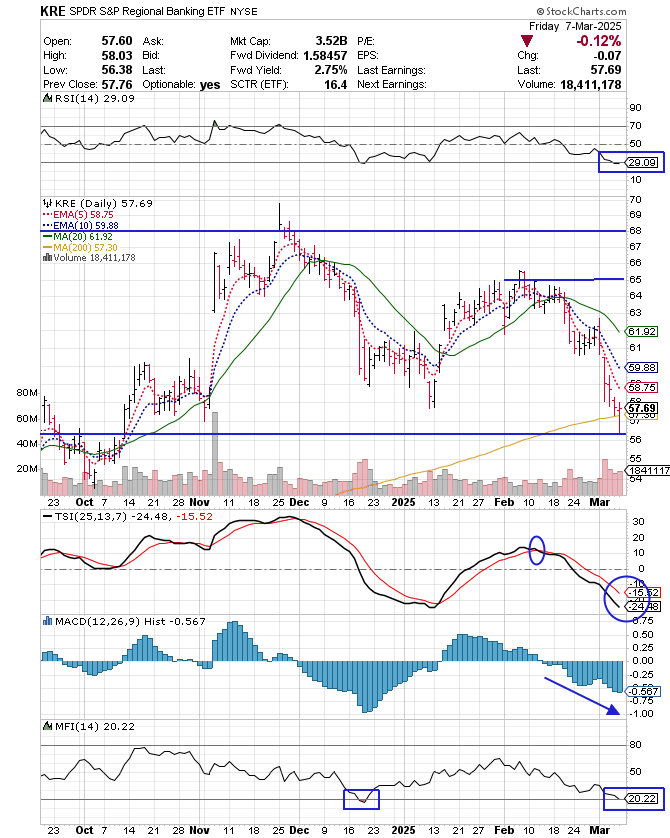Image resolution: width=670 pixels, height=838 pixels.
Task: Click the red 58.75 price tag on right axis
Action: tap(642, 387)
